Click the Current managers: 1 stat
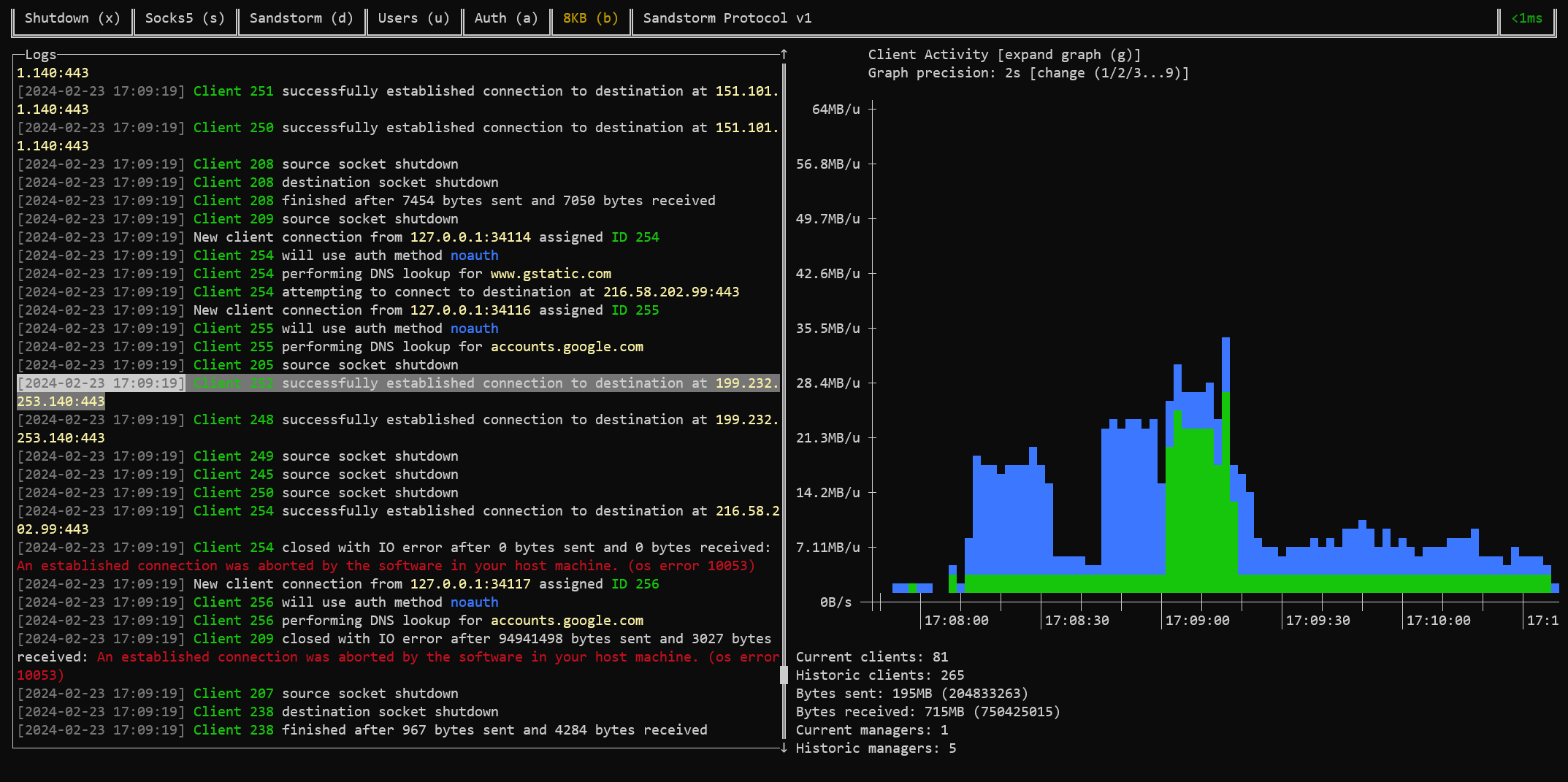The width and height of the screenshot is (1568, 782). 872,730
